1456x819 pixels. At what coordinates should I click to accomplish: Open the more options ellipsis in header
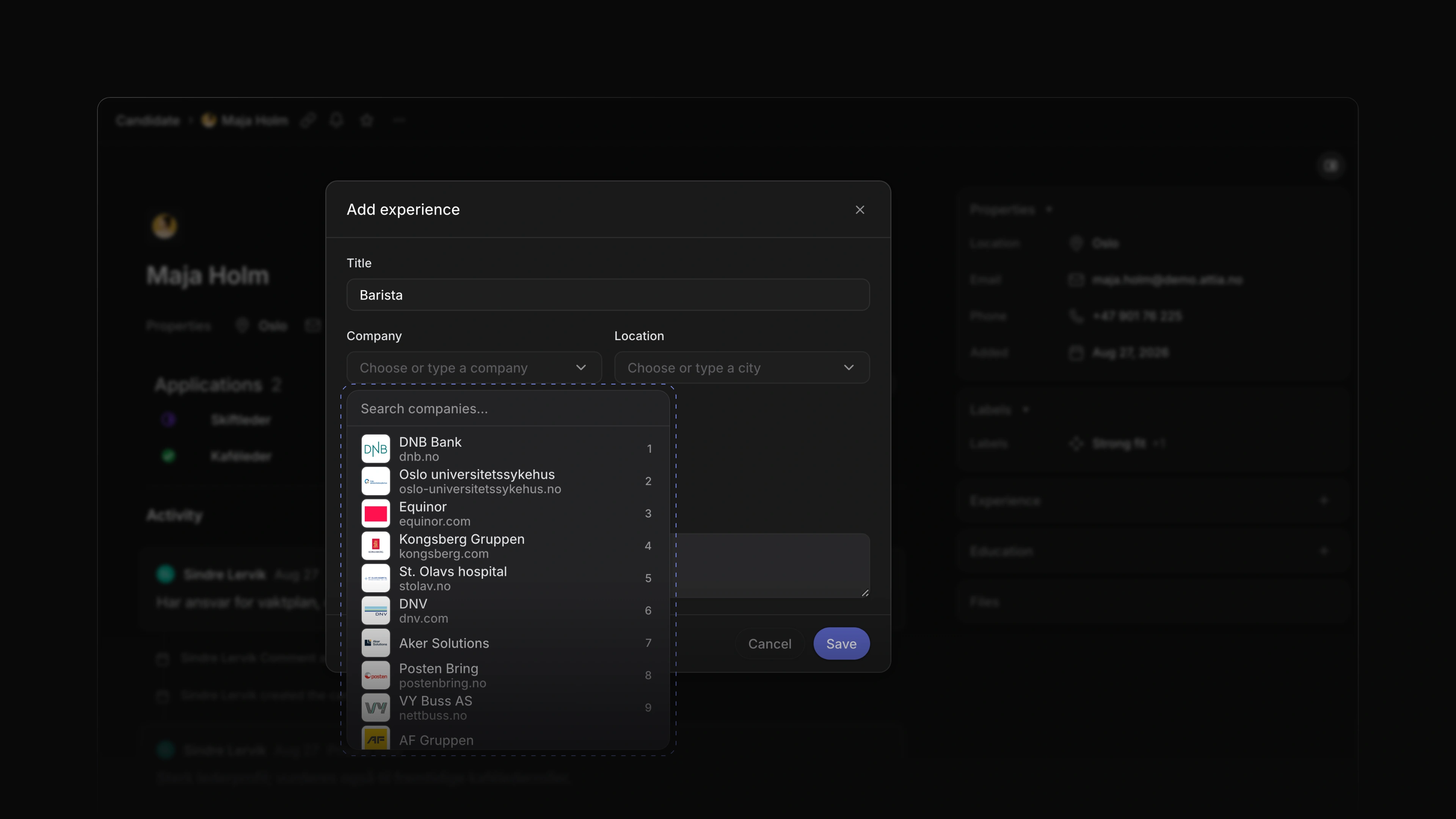(x=399, y=120)
